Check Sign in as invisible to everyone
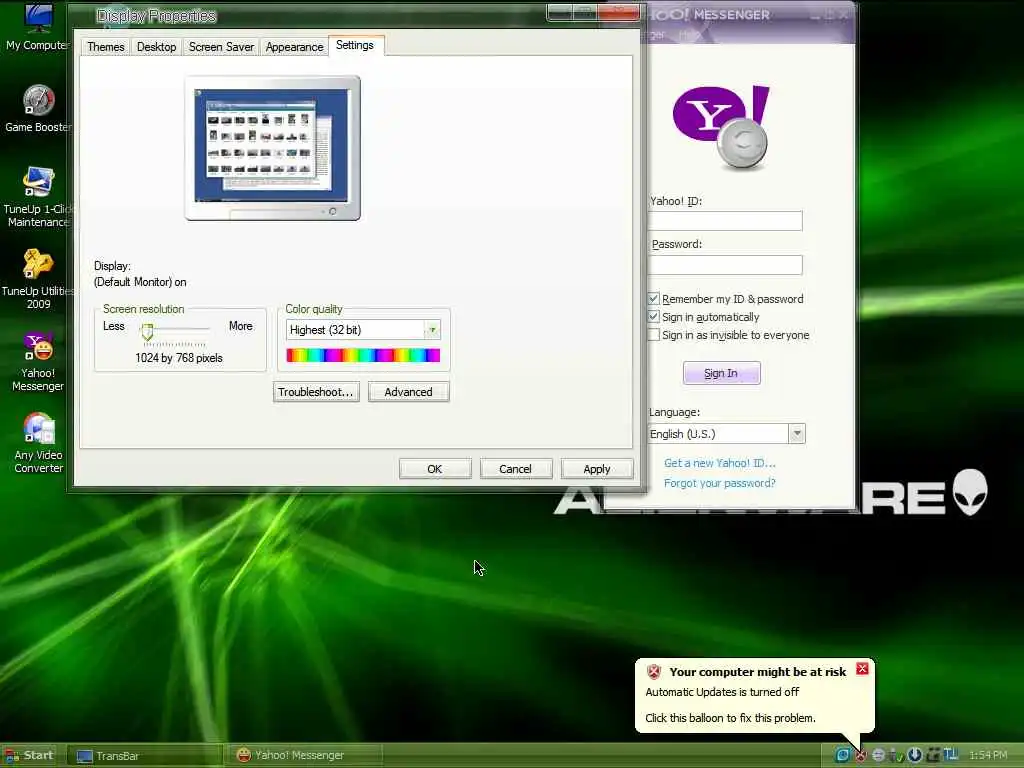The image size is (1024, 768). click(x=654, y=335)
